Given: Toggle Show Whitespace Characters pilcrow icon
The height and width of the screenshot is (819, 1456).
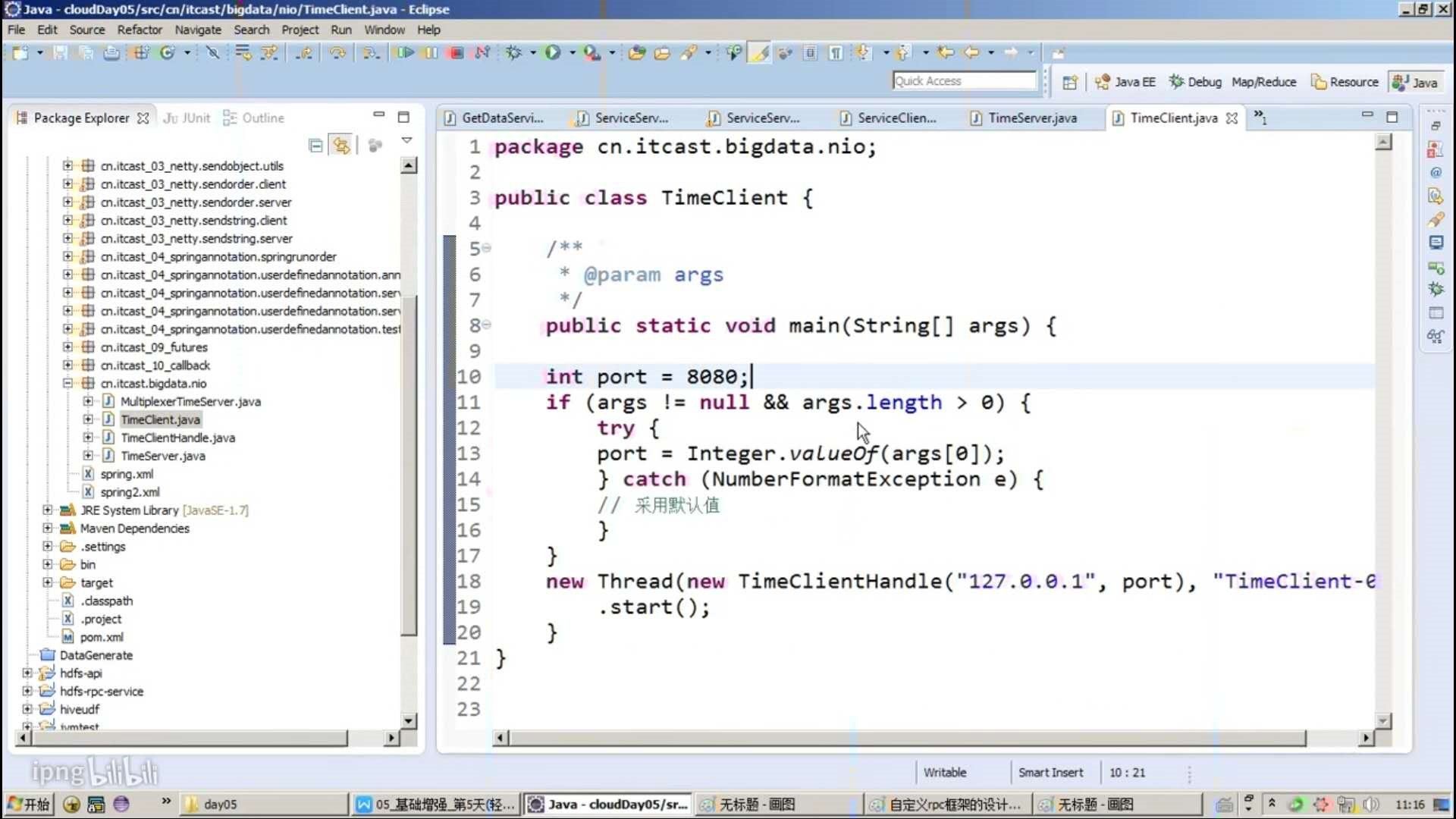Looking at the screenshot, I should [x=836, y=52].
